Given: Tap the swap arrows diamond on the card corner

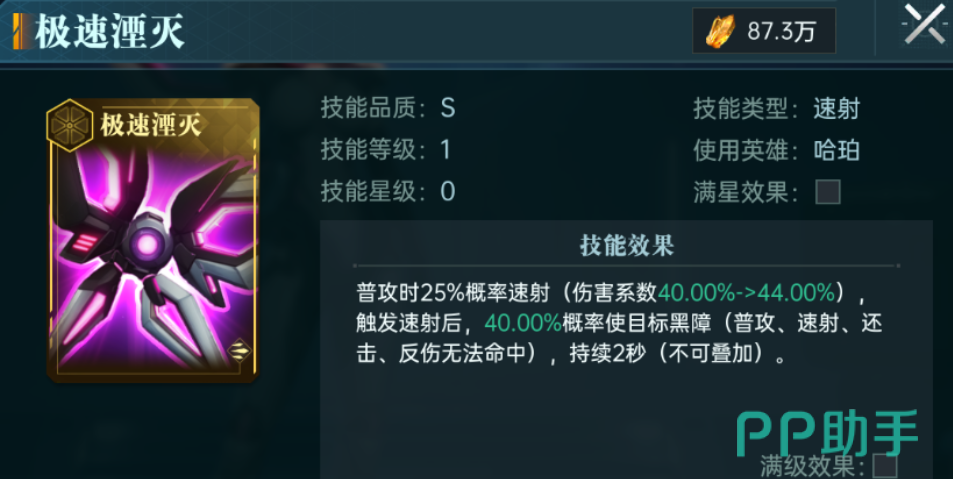Looking at the screenshot, I should point(239,351).
